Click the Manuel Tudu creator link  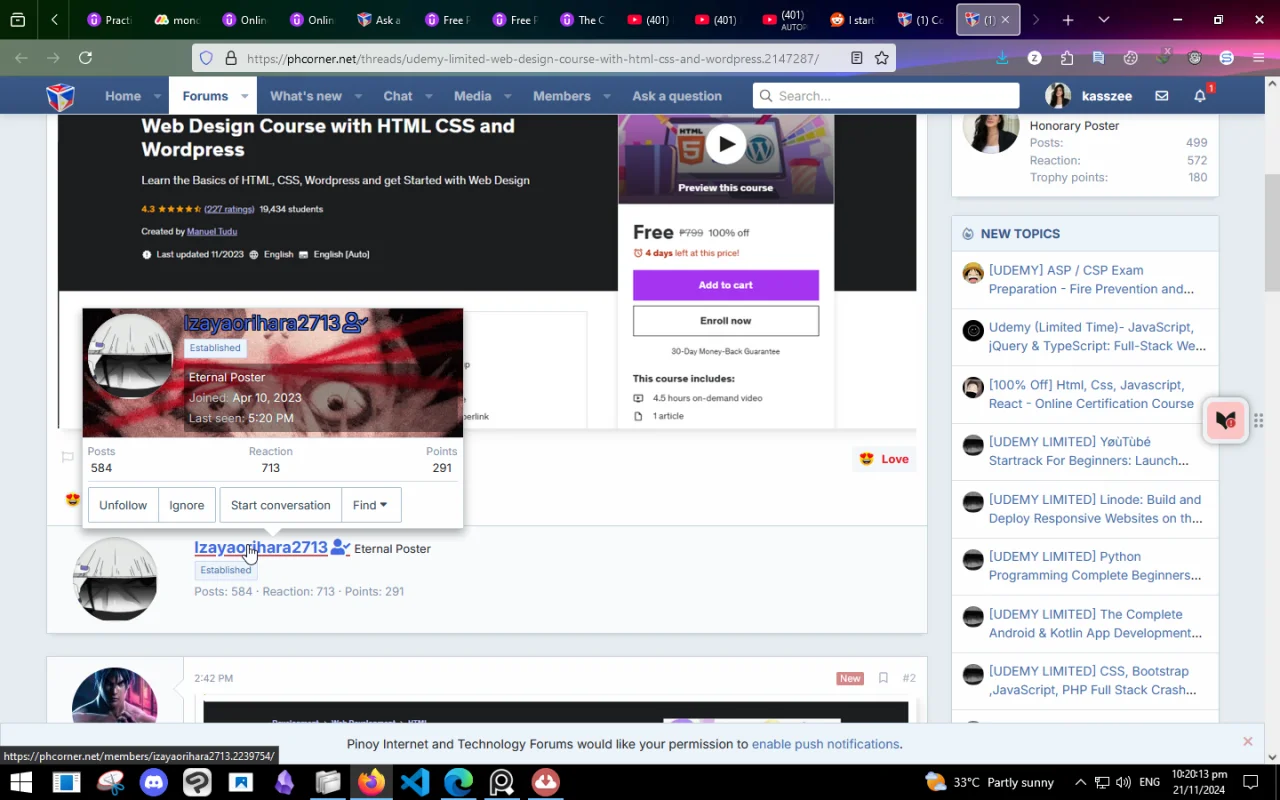coord(212,231)
